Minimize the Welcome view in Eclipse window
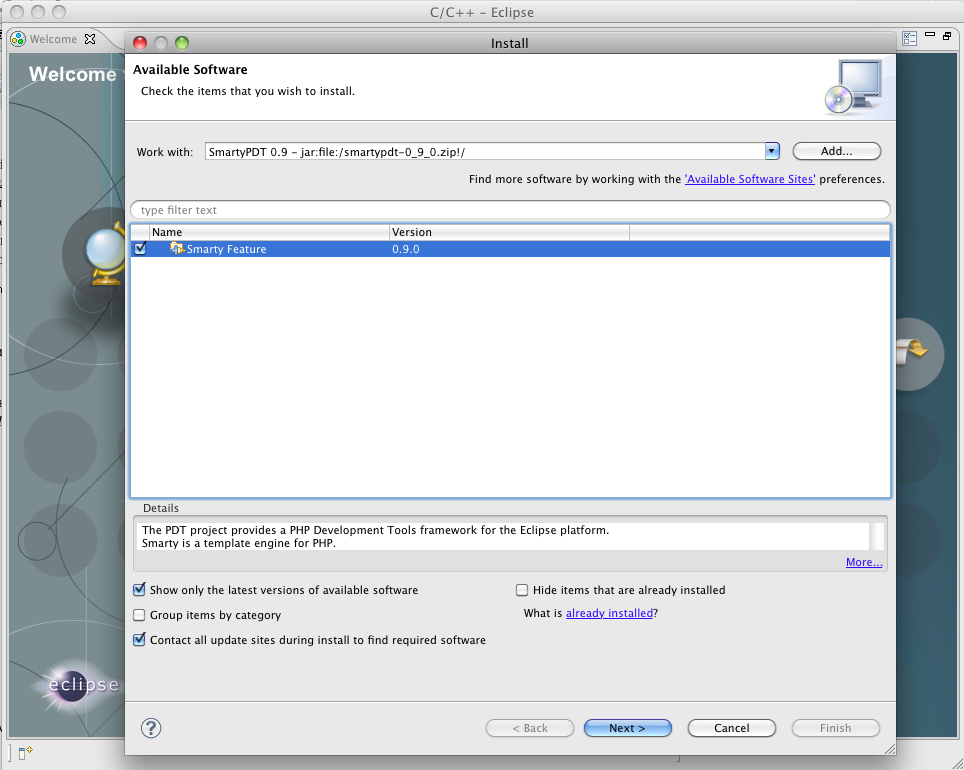Image resolution: width=964 pixels, height=770 pixels. (930, 35)
